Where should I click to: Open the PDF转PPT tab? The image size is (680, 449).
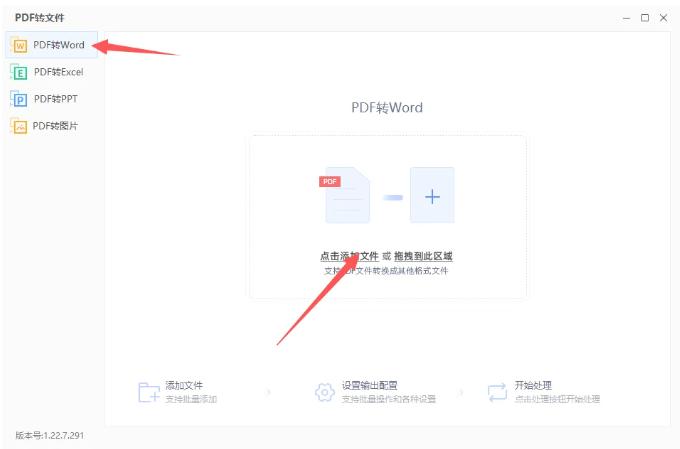pyautogui.click(x=52, y=99)
